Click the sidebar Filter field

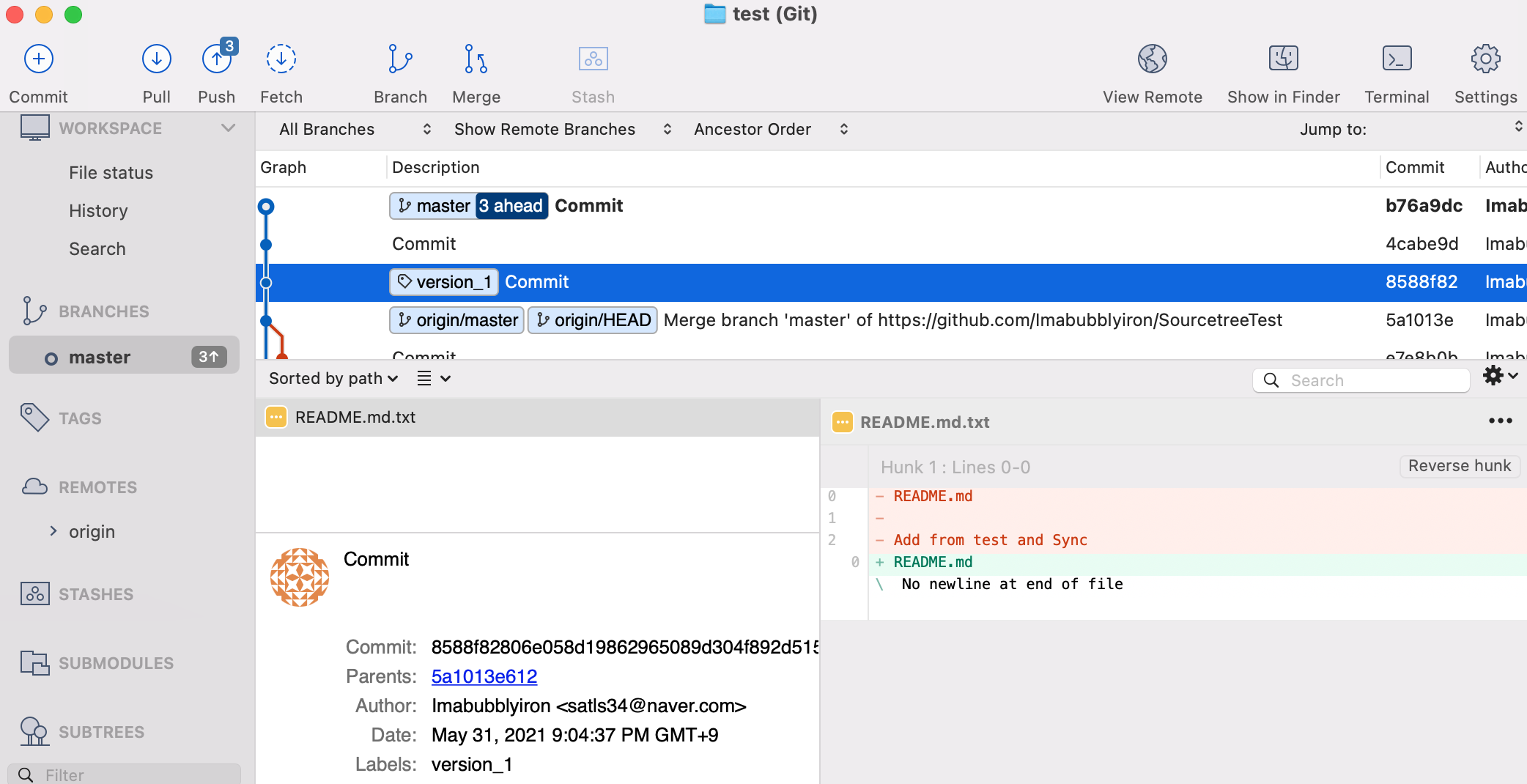124,774
